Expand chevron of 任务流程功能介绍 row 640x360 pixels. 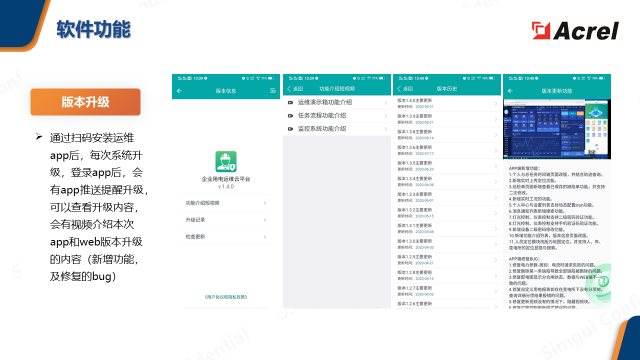coord(386,116)
